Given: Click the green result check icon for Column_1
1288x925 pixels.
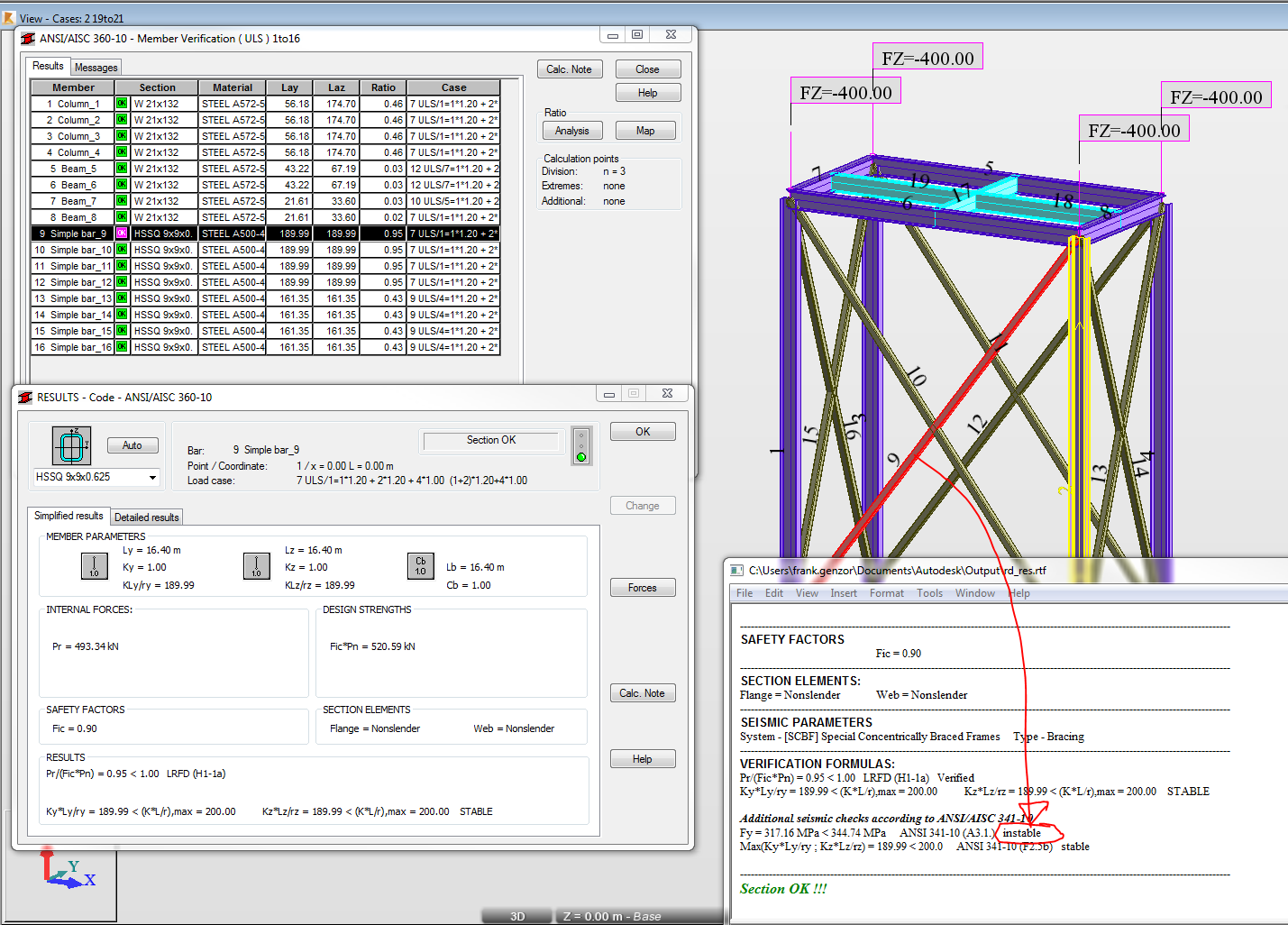Looking at the screenshot, I should pyautogui.click(x=122, y=103).
